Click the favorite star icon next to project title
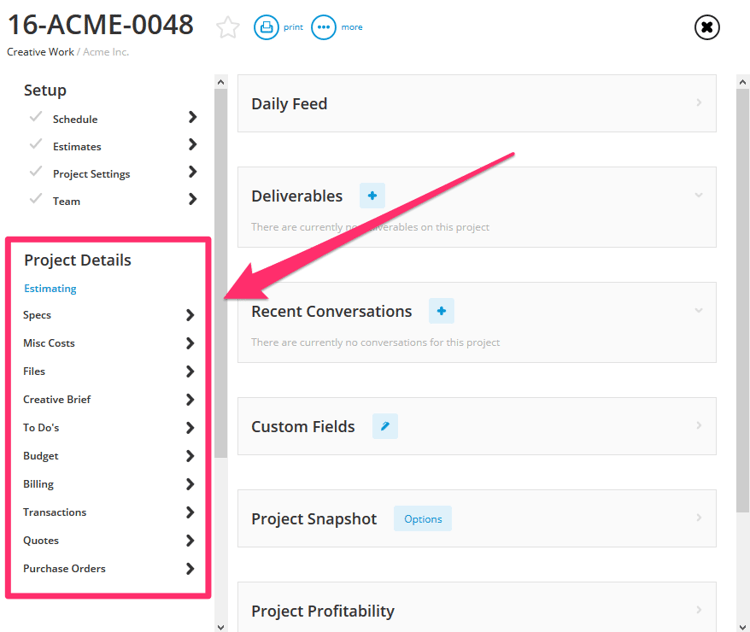The height and width of the screenshot is (632, 750). coord(228,28)
